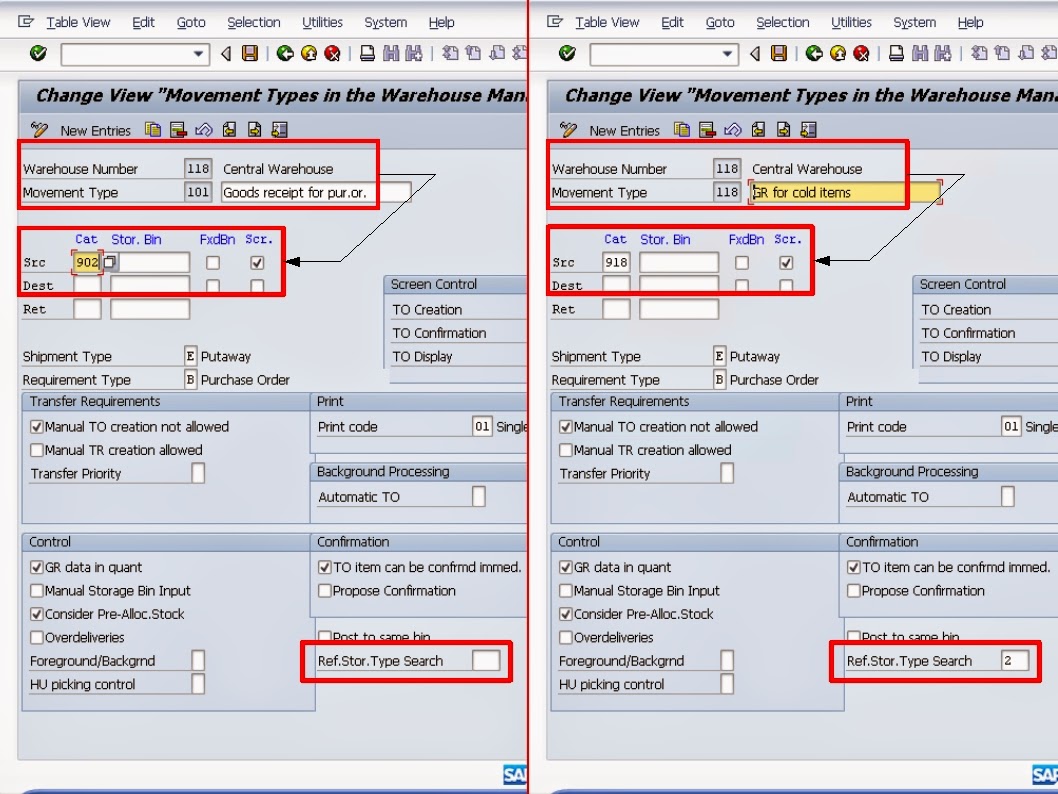Click the New Entries button
Image resolution: width=1058 pixels, height=794 pixels.
tap(94, 130)
